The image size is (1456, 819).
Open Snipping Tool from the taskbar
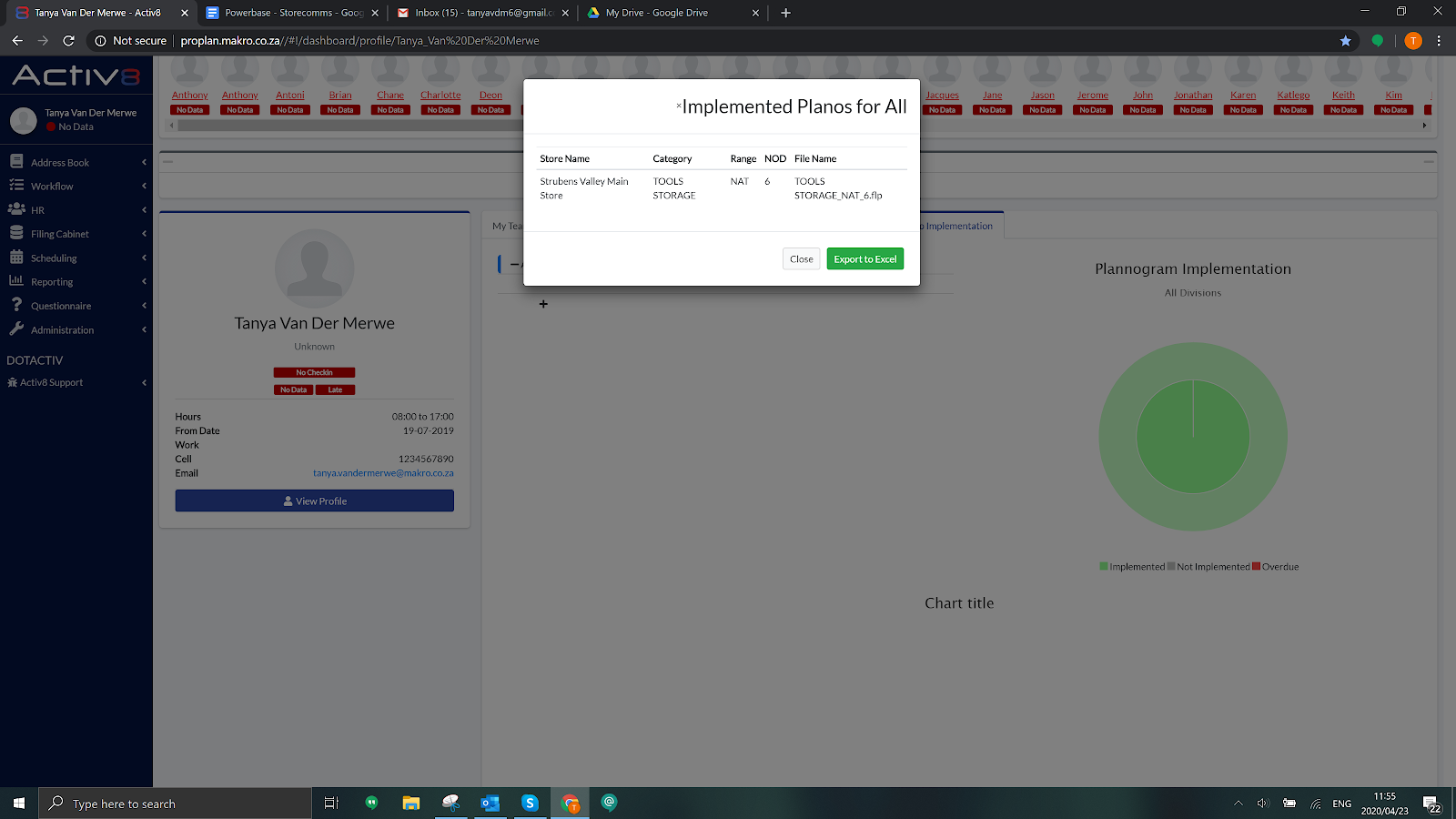450,804
